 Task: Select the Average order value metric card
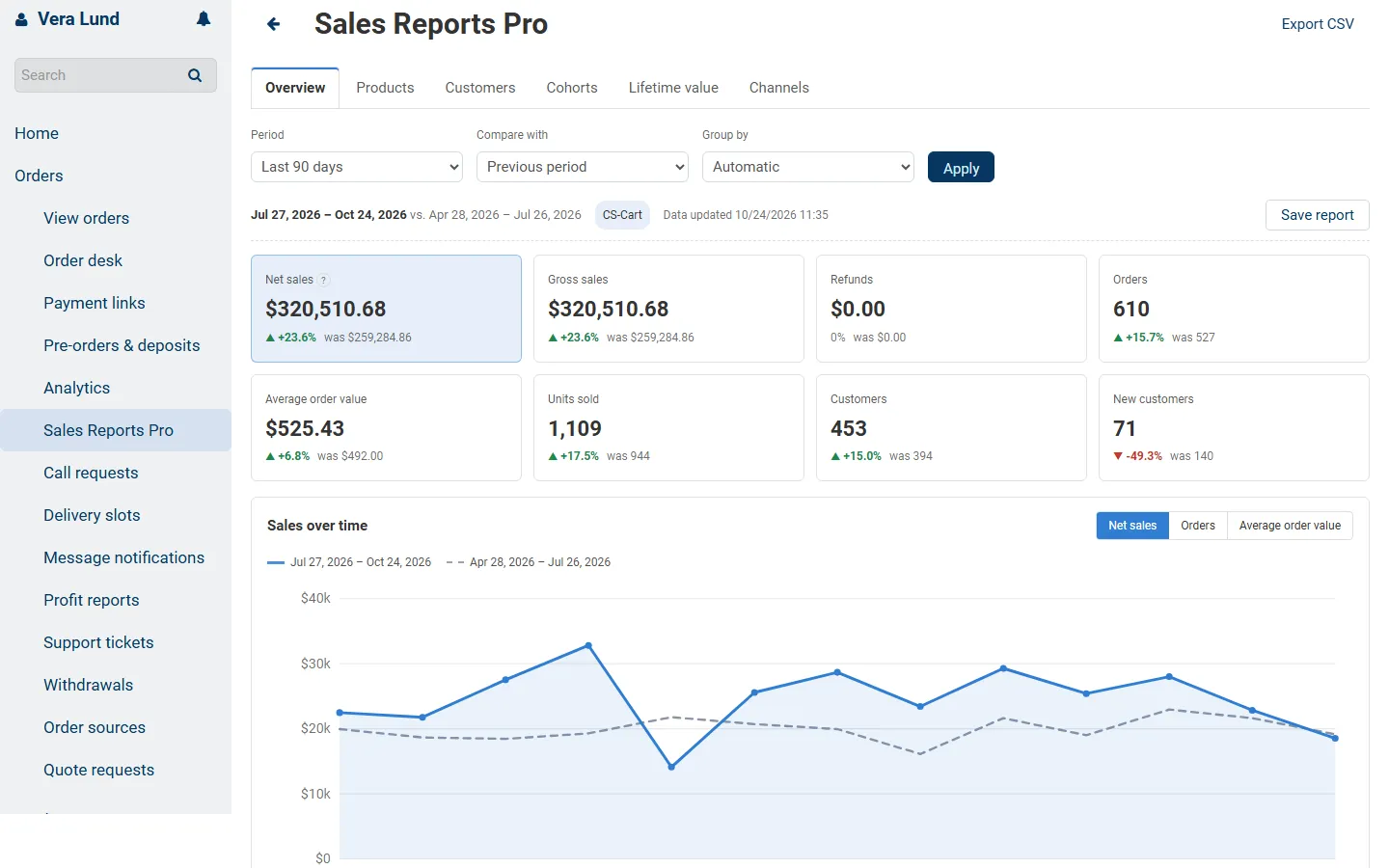coord(386,428)
